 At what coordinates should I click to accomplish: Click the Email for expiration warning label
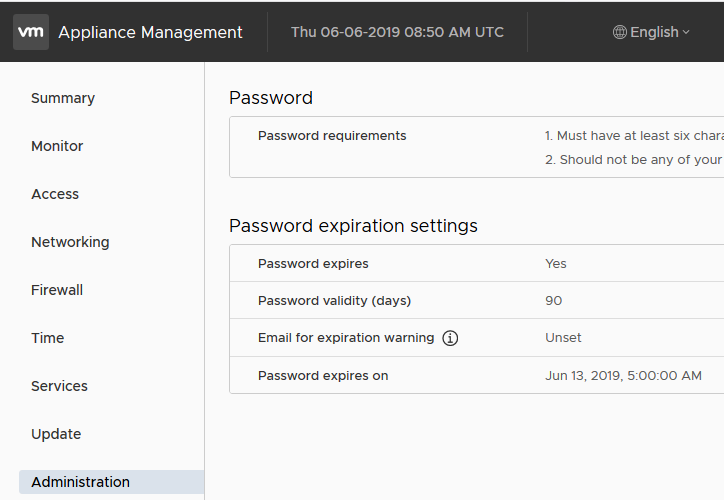point(346,337)
